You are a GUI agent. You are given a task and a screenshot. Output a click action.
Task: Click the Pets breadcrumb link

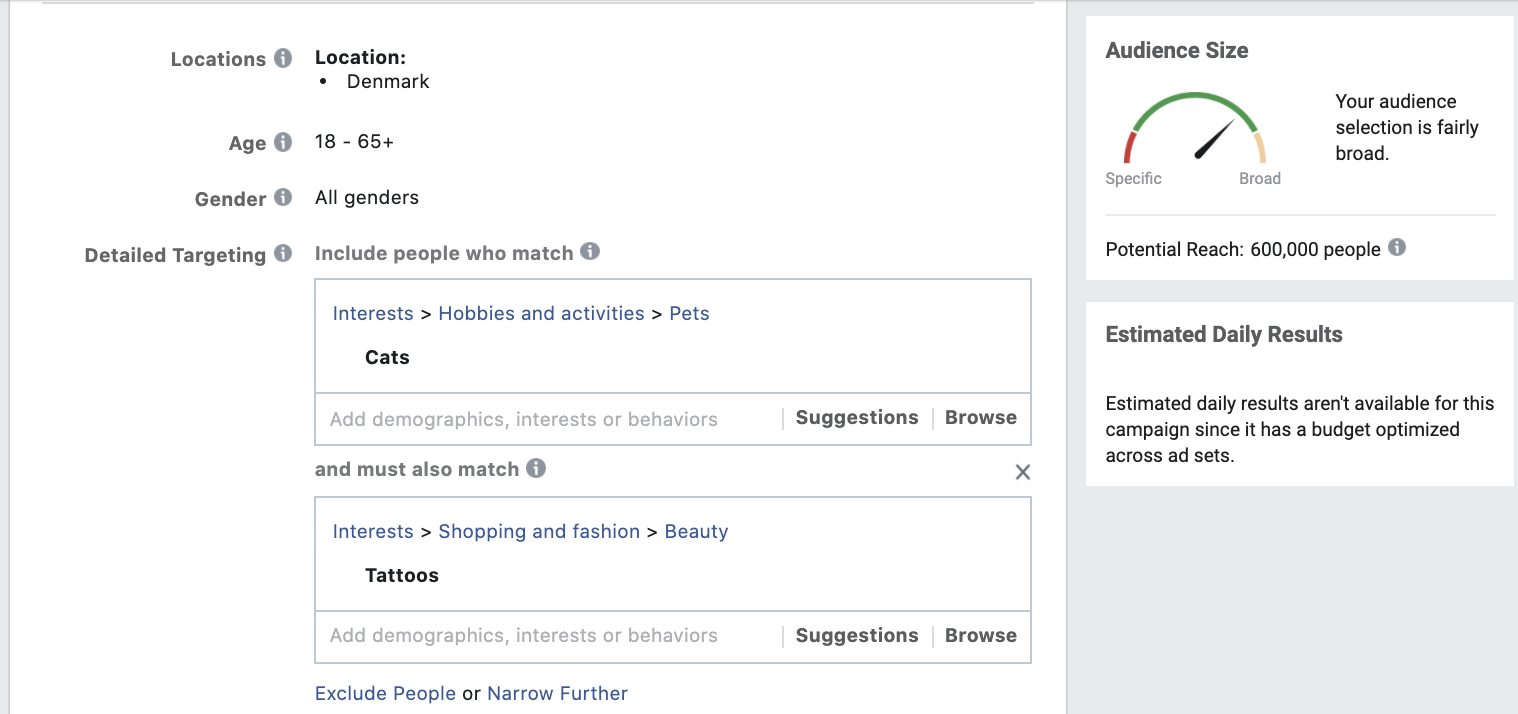689,314
